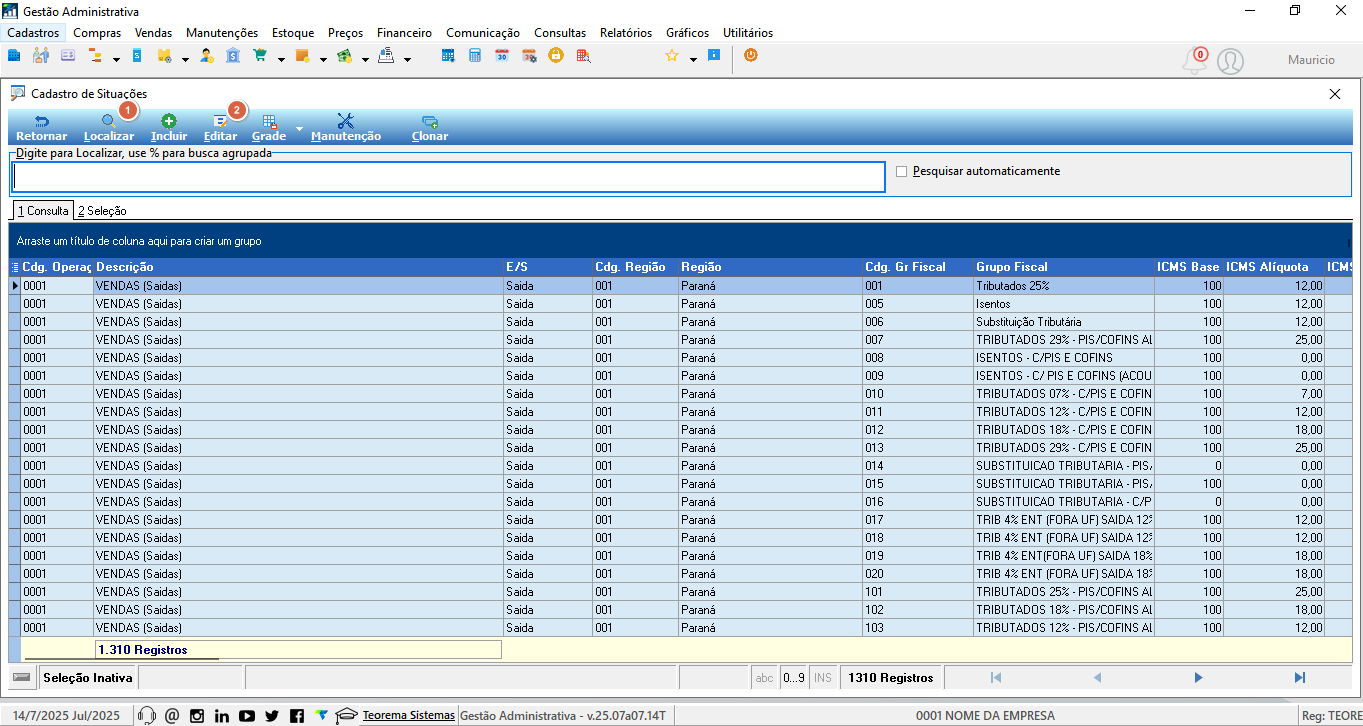Enable Pesquisar automaticamente checkbox

[902, 171]
